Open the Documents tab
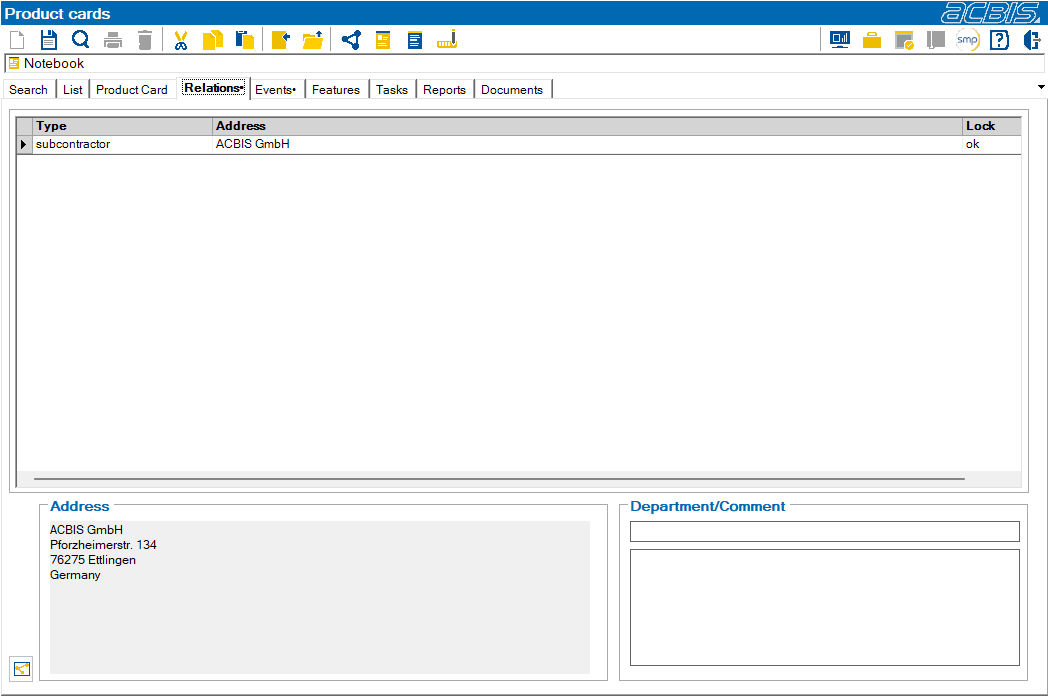Viewport: 1048px width, 697px height. [x=512, y=90]
